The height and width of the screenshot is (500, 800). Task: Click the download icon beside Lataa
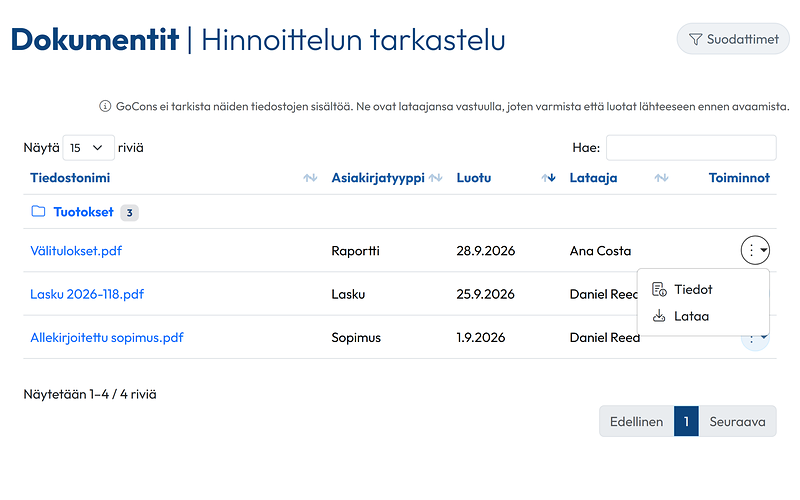point(659,316)
